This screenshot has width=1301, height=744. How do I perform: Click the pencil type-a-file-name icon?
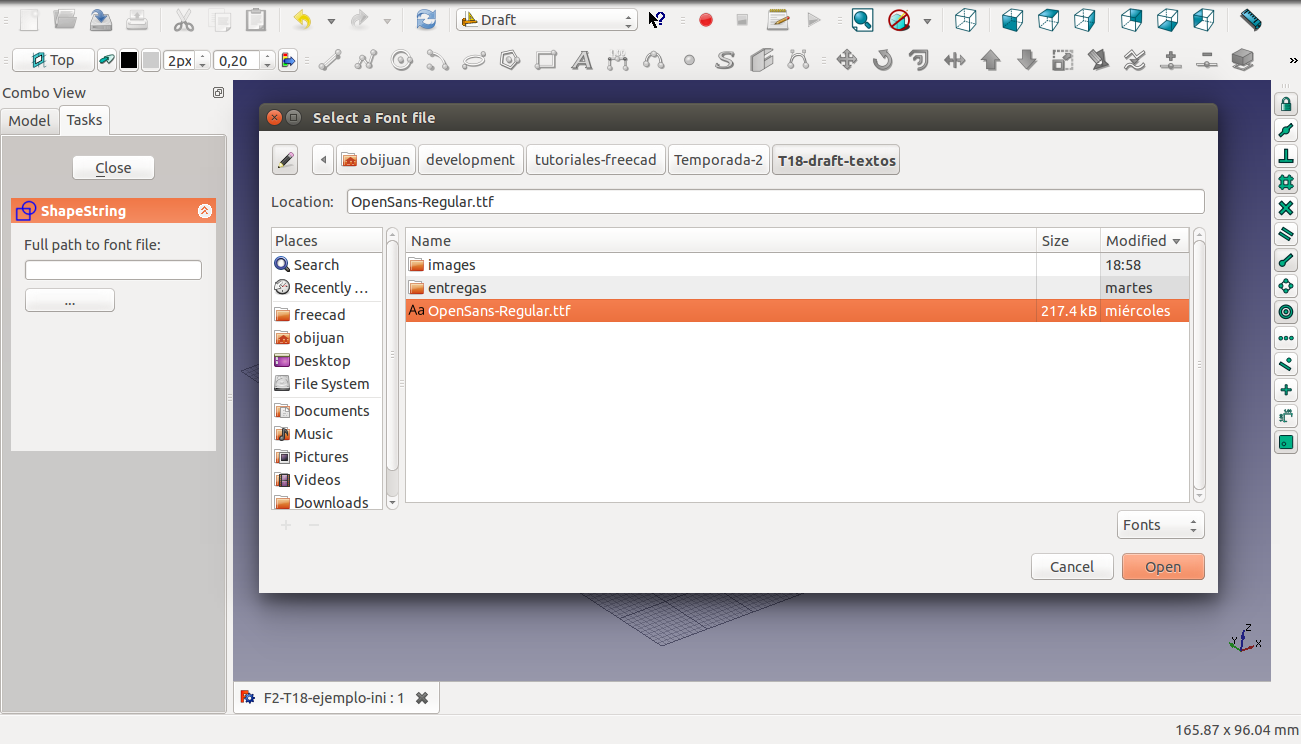(x=285, y=160)
